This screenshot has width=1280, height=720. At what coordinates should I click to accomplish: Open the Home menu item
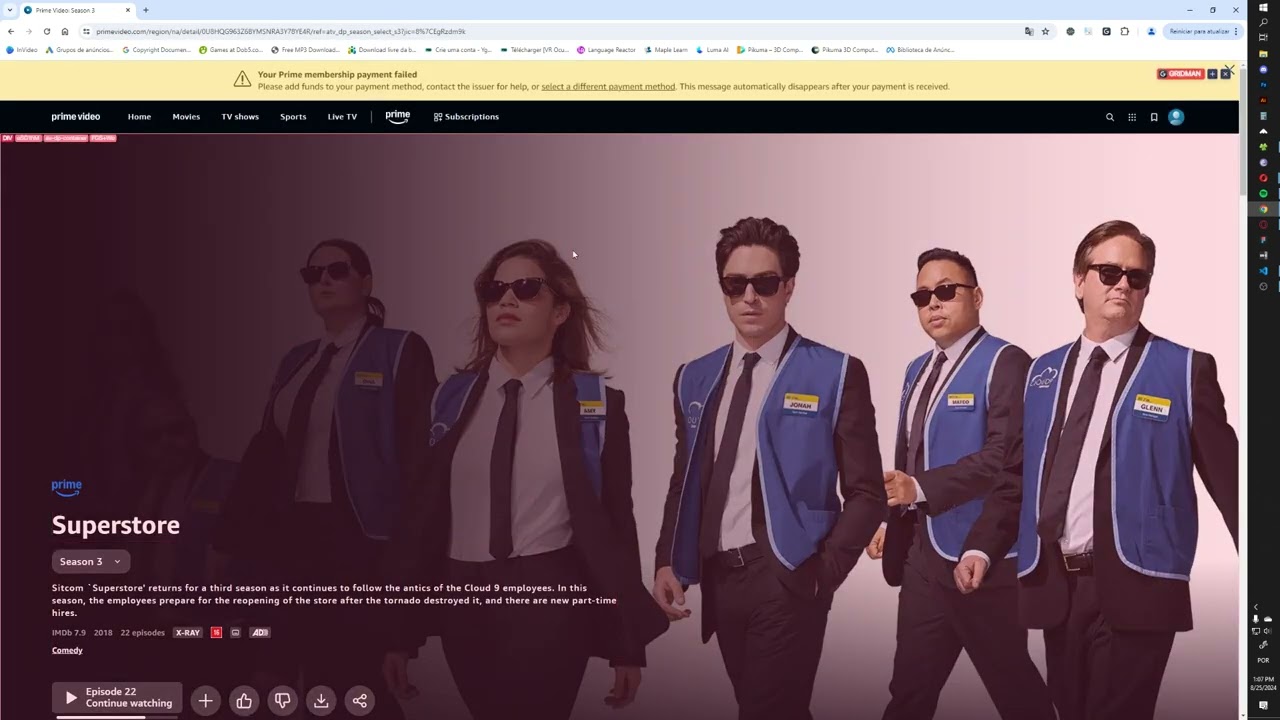tap(139, 117)
